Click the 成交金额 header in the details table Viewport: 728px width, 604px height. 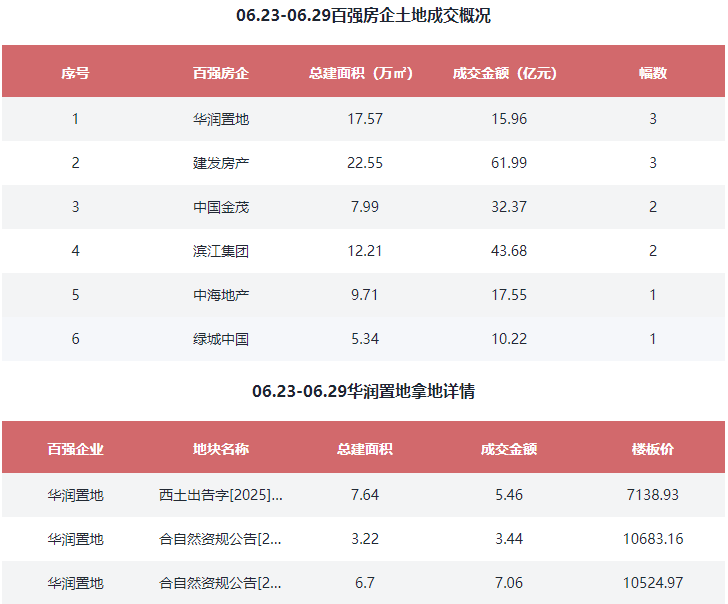(x=509, y=449)
